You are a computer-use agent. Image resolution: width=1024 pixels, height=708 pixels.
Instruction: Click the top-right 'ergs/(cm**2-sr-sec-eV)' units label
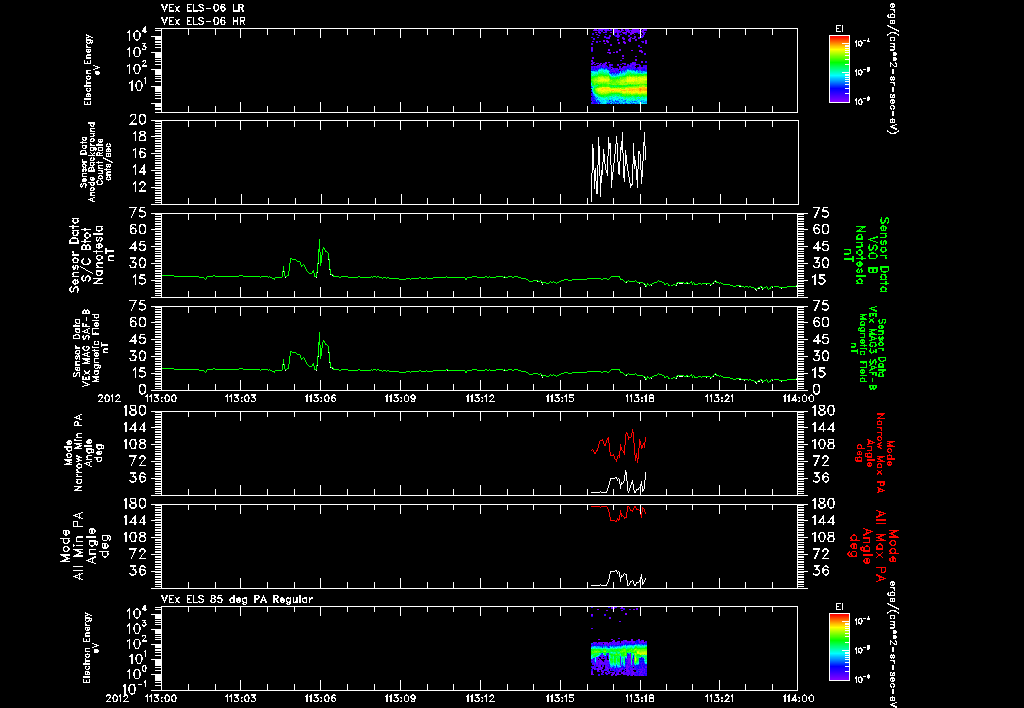click(x=891, y=67)
